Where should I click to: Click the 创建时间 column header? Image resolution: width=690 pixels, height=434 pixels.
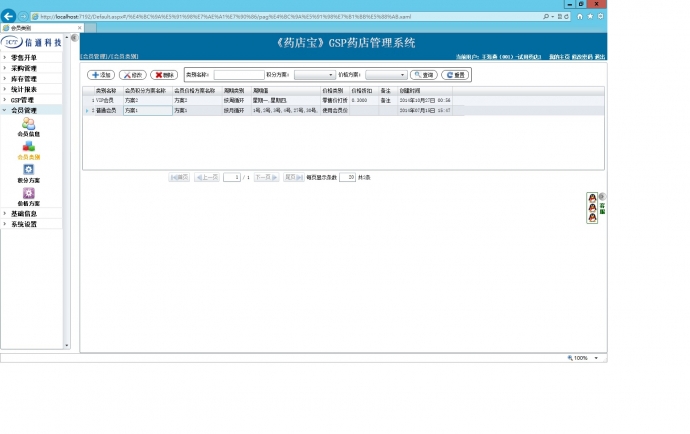[x=425, y=91]
